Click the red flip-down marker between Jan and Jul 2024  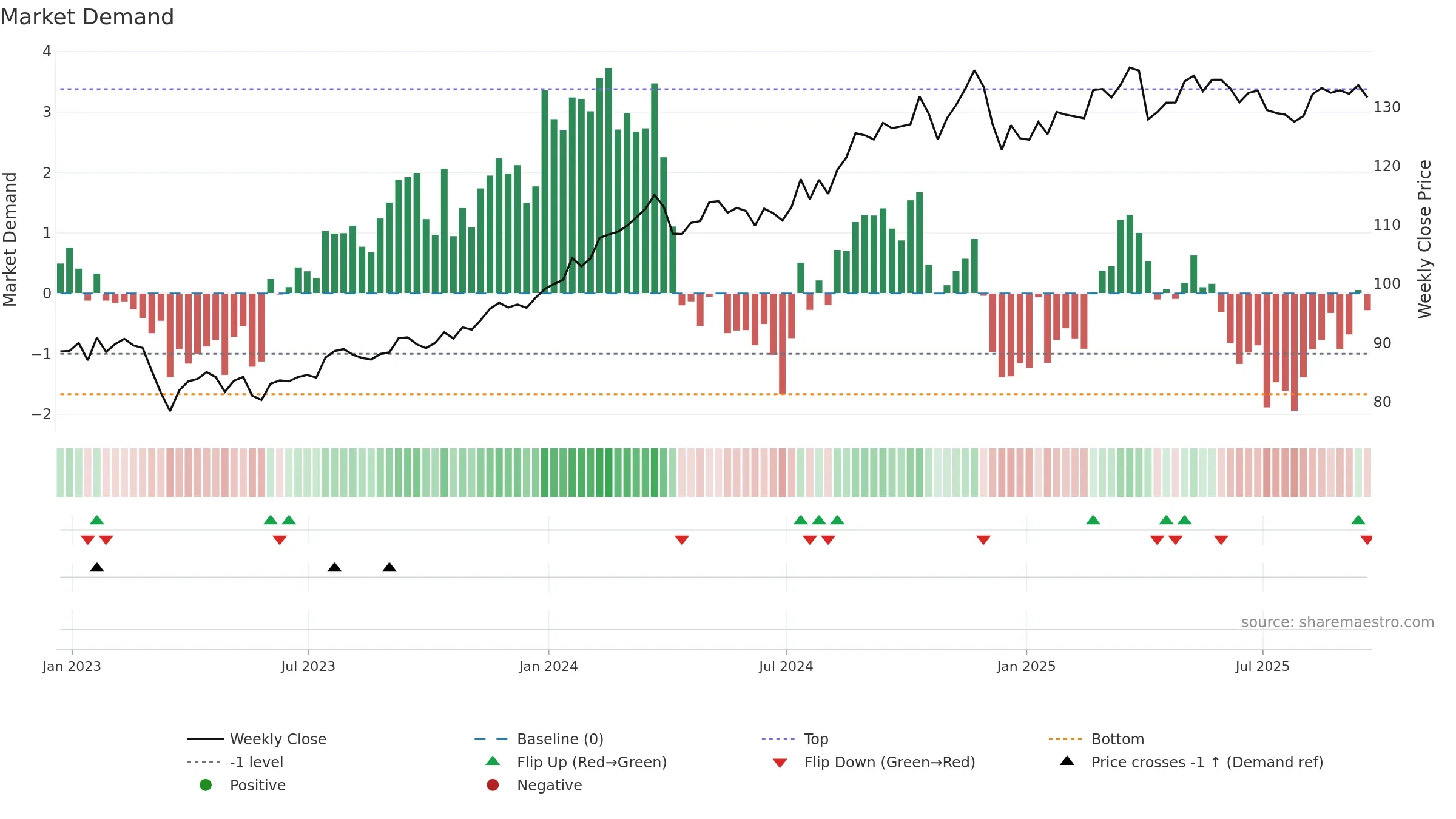pos(682,540)
